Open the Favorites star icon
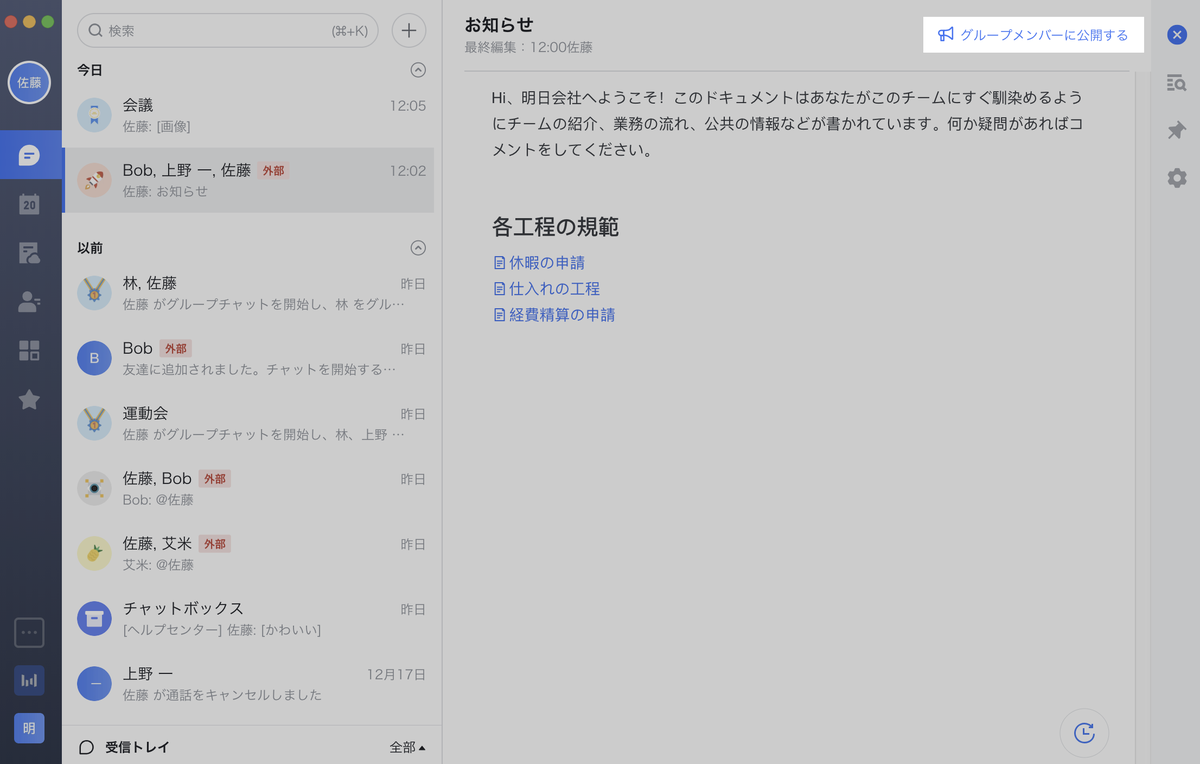1200x764 pixels. (x=30, y=400)
